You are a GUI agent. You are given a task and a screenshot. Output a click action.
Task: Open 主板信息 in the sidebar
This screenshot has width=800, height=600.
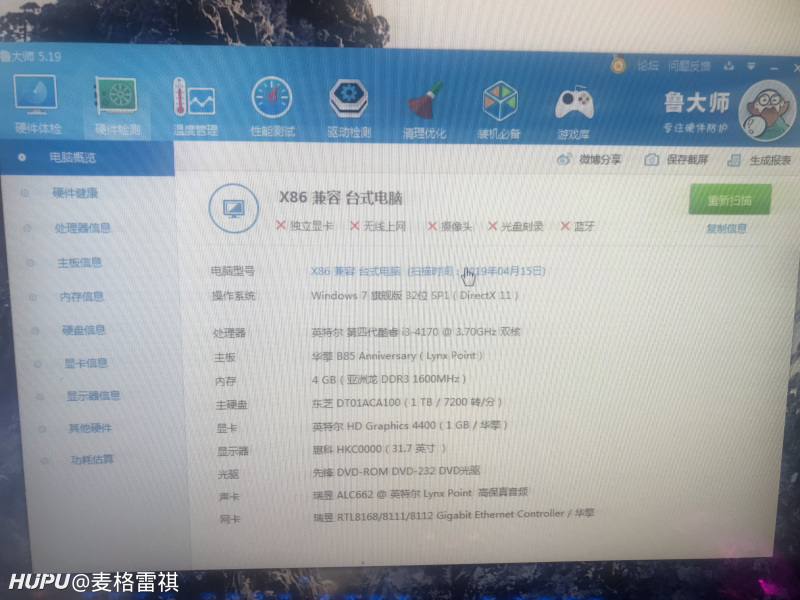pyautogui.click(x=80, y=263)
